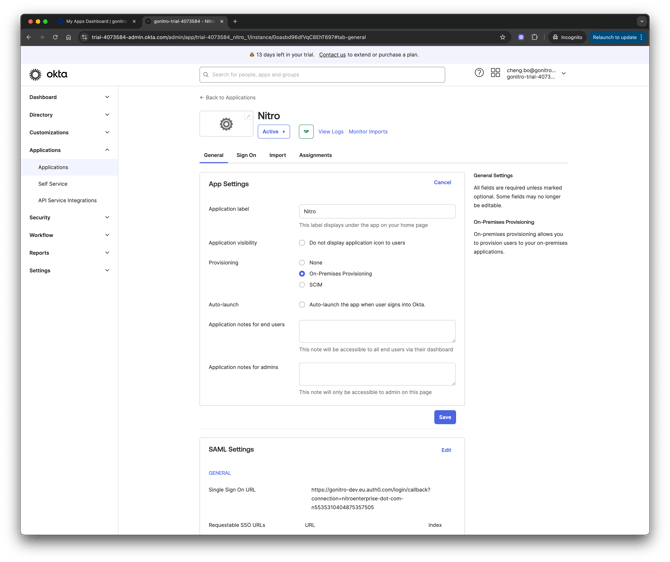This screenshot has width=670, height=562.
Task: Enable Auto-launch the app checkbox
Action: [x=302, y=304]
